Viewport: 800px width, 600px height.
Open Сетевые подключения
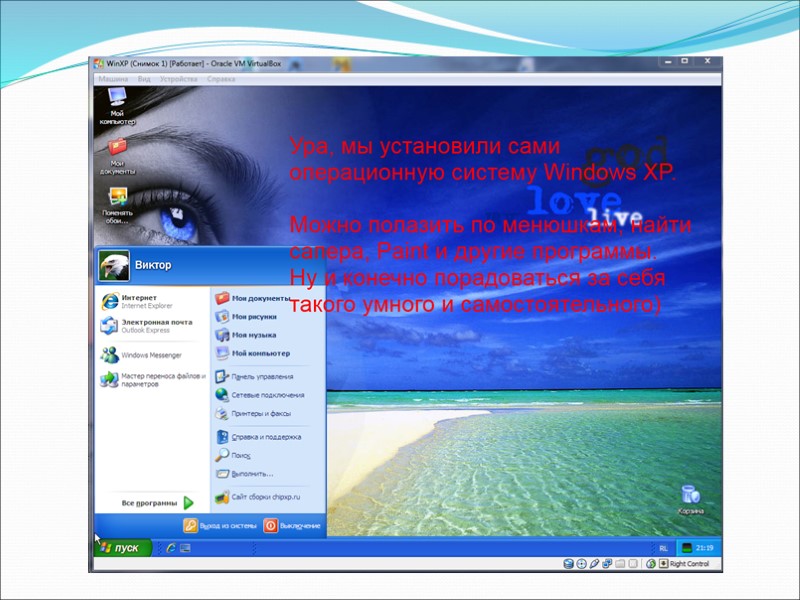[260, 395]
